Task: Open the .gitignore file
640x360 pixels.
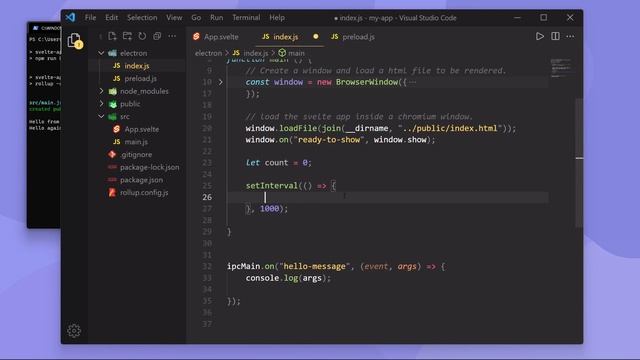Action: tap(136, 154)
